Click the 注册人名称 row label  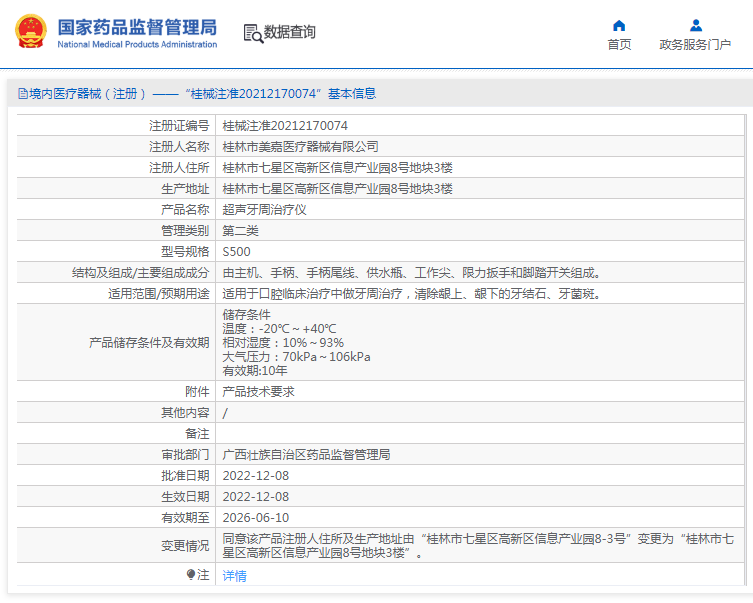coord(179,147)
